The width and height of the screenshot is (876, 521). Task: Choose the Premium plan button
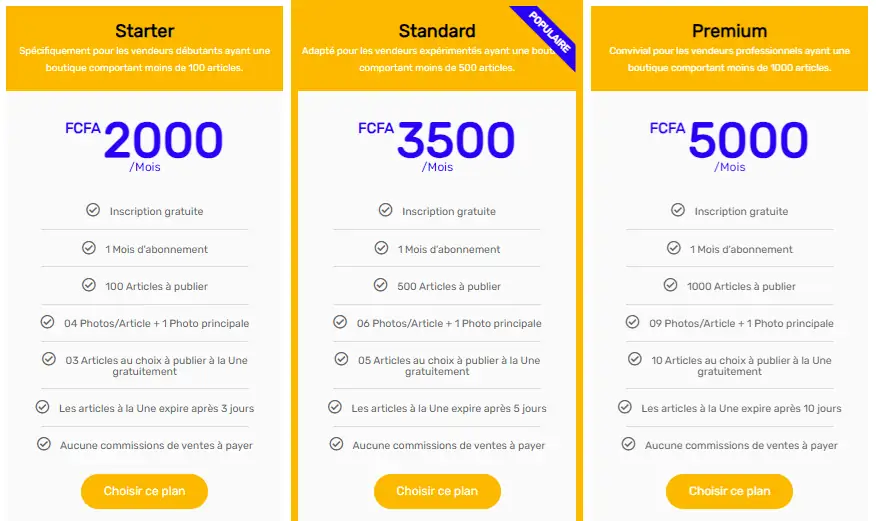[729, 491]
